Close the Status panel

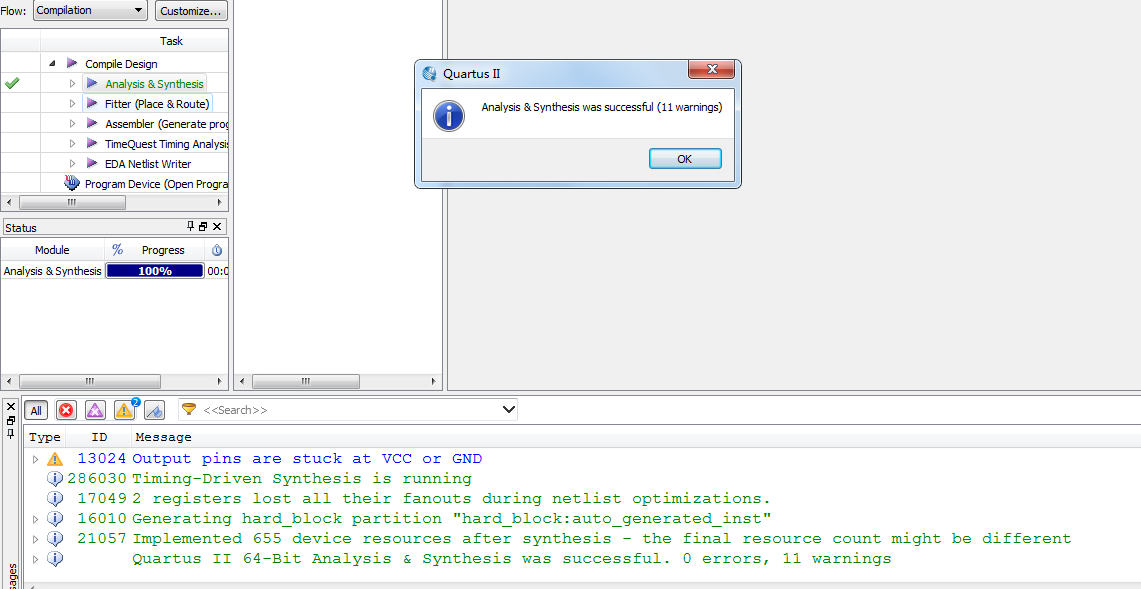pyautogui.click(x=216, y=226)
